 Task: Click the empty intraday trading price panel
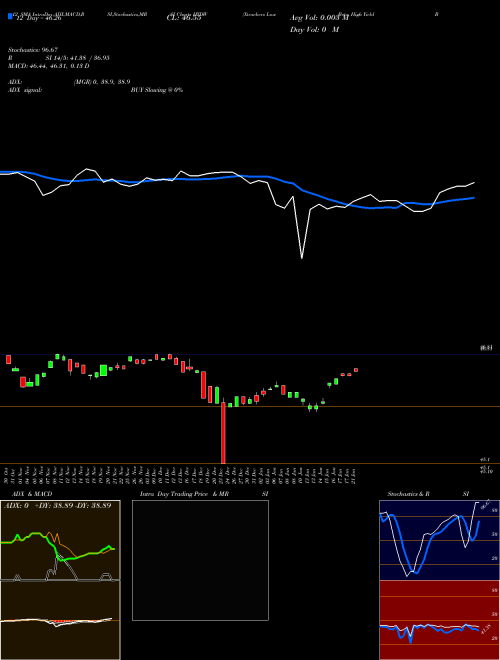200,560
